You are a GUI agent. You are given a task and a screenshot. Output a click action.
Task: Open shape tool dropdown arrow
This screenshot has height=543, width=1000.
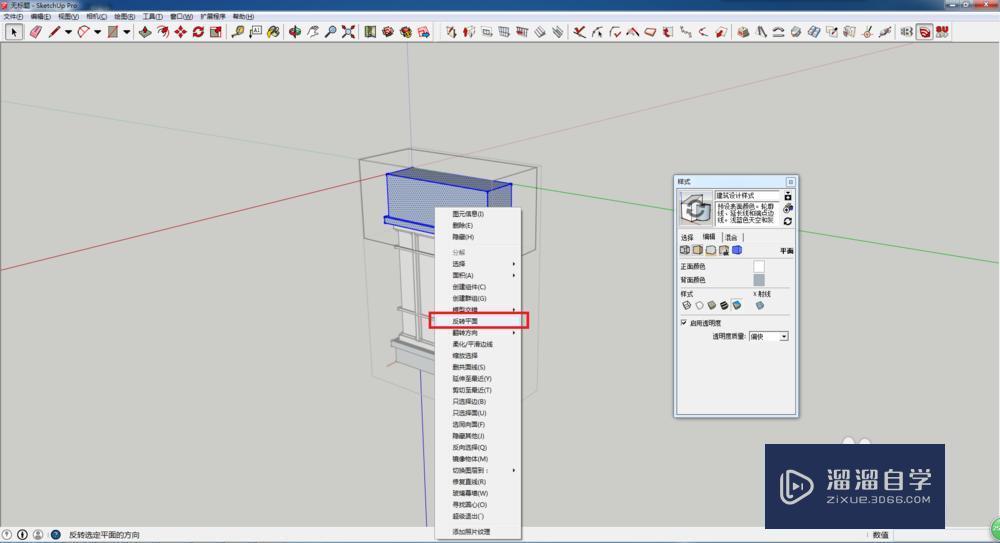tap(127, 32)
